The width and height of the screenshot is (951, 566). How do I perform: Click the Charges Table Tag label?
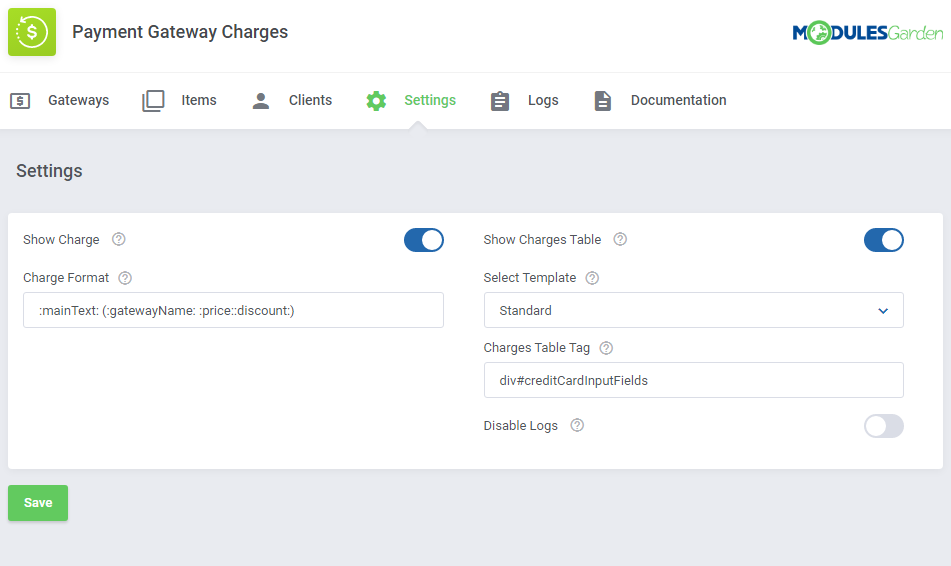click(x=537, y=348)
